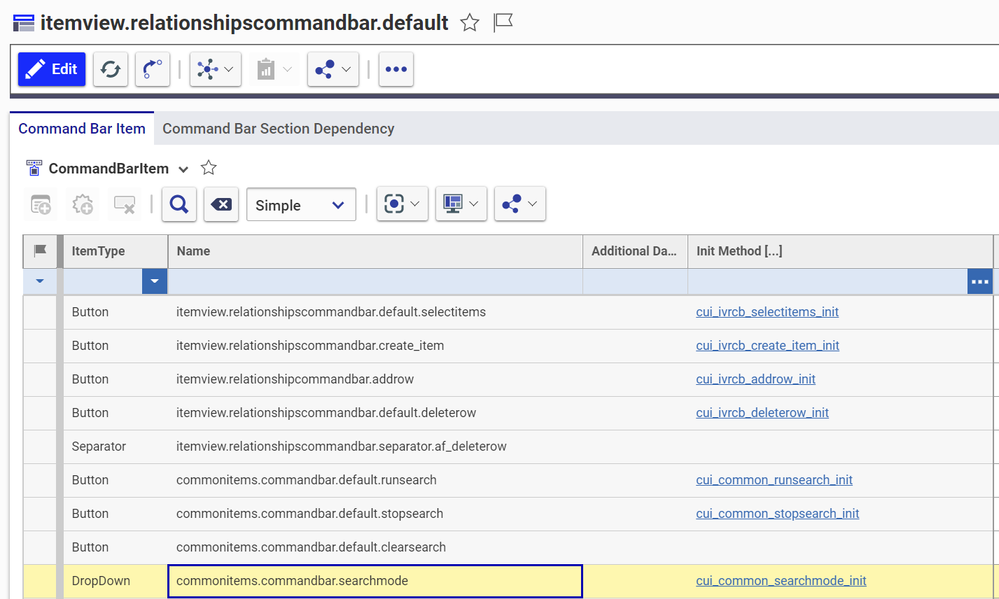Screen dimensions: 999x599
Task: Open the Simple search mode dropdown
Action: coord(301,205)
